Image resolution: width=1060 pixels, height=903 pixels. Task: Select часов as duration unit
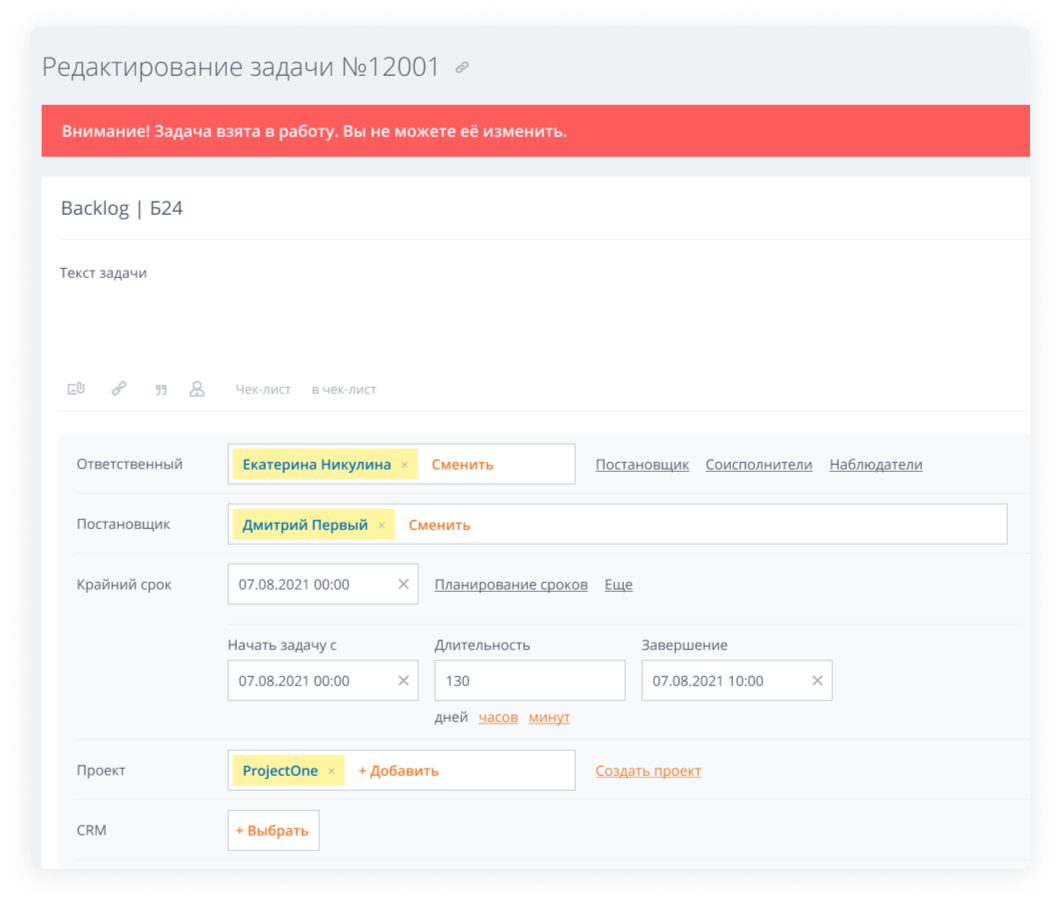coord(498,717)
